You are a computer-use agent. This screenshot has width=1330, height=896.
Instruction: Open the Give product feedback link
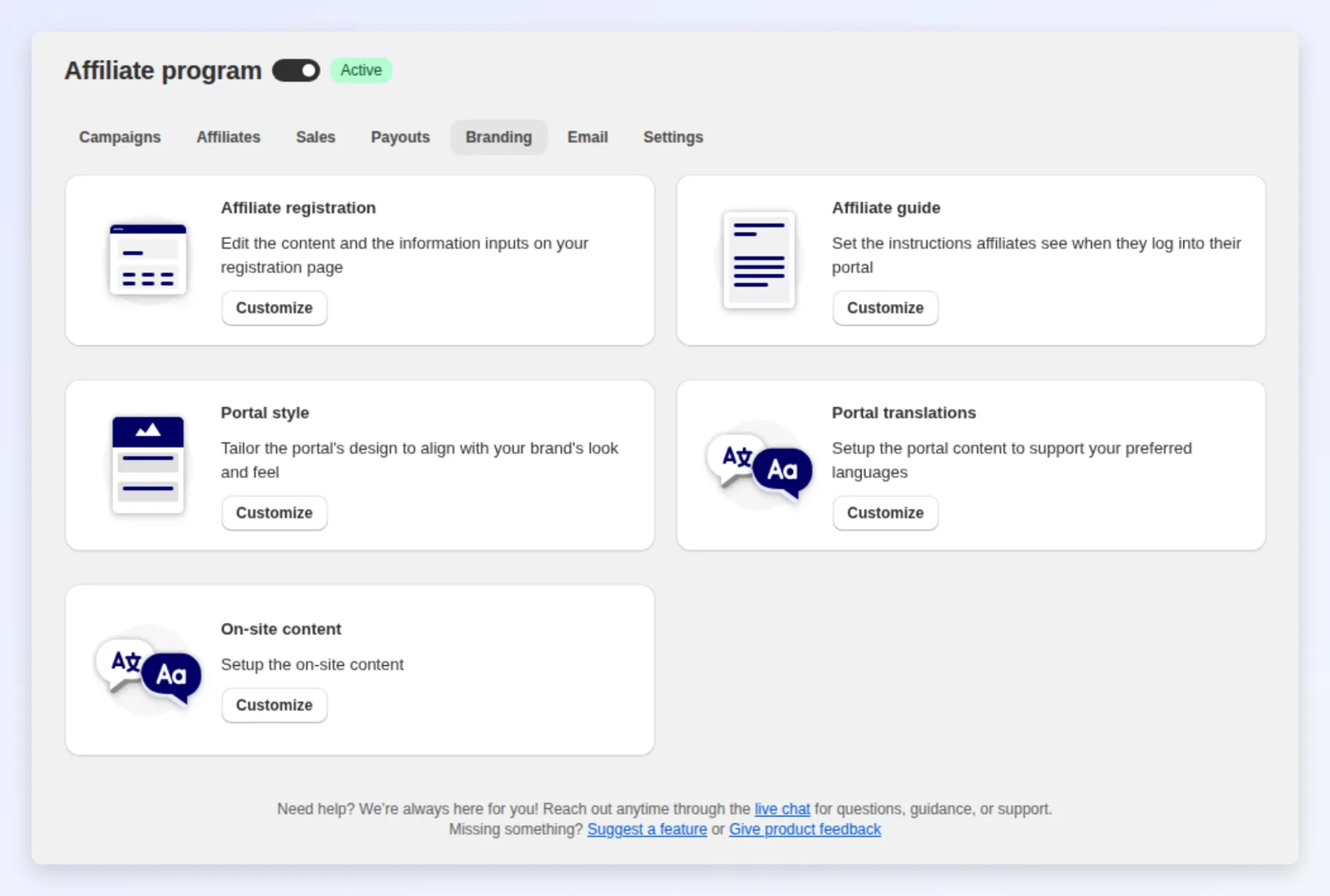(x=805, y=830)
